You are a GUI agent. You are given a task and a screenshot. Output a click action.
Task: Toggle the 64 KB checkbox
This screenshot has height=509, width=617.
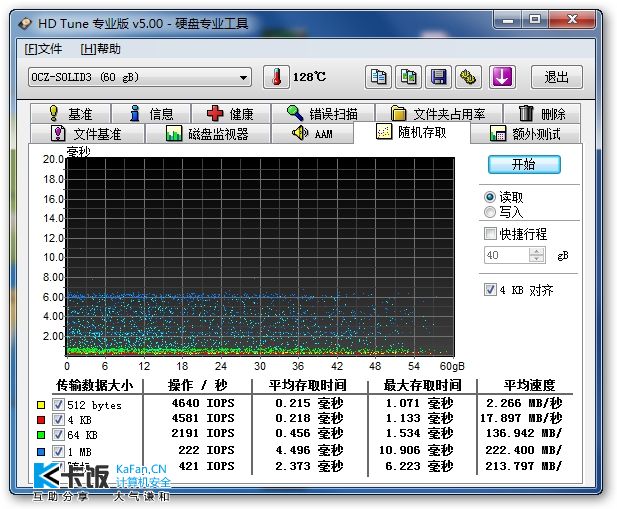tap(58, 435)
